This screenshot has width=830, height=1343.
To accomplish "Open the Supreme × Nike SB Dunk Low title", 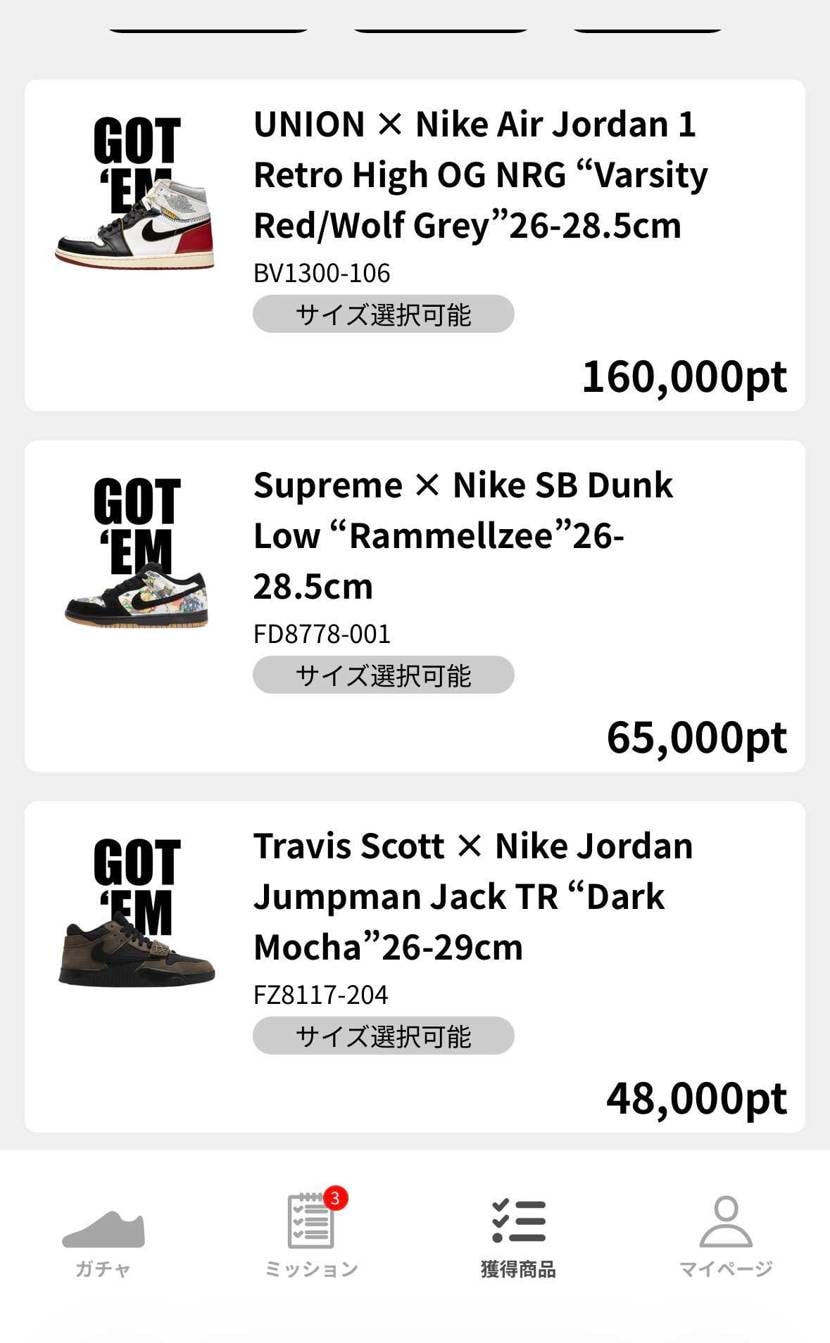I will coord(463,536).
